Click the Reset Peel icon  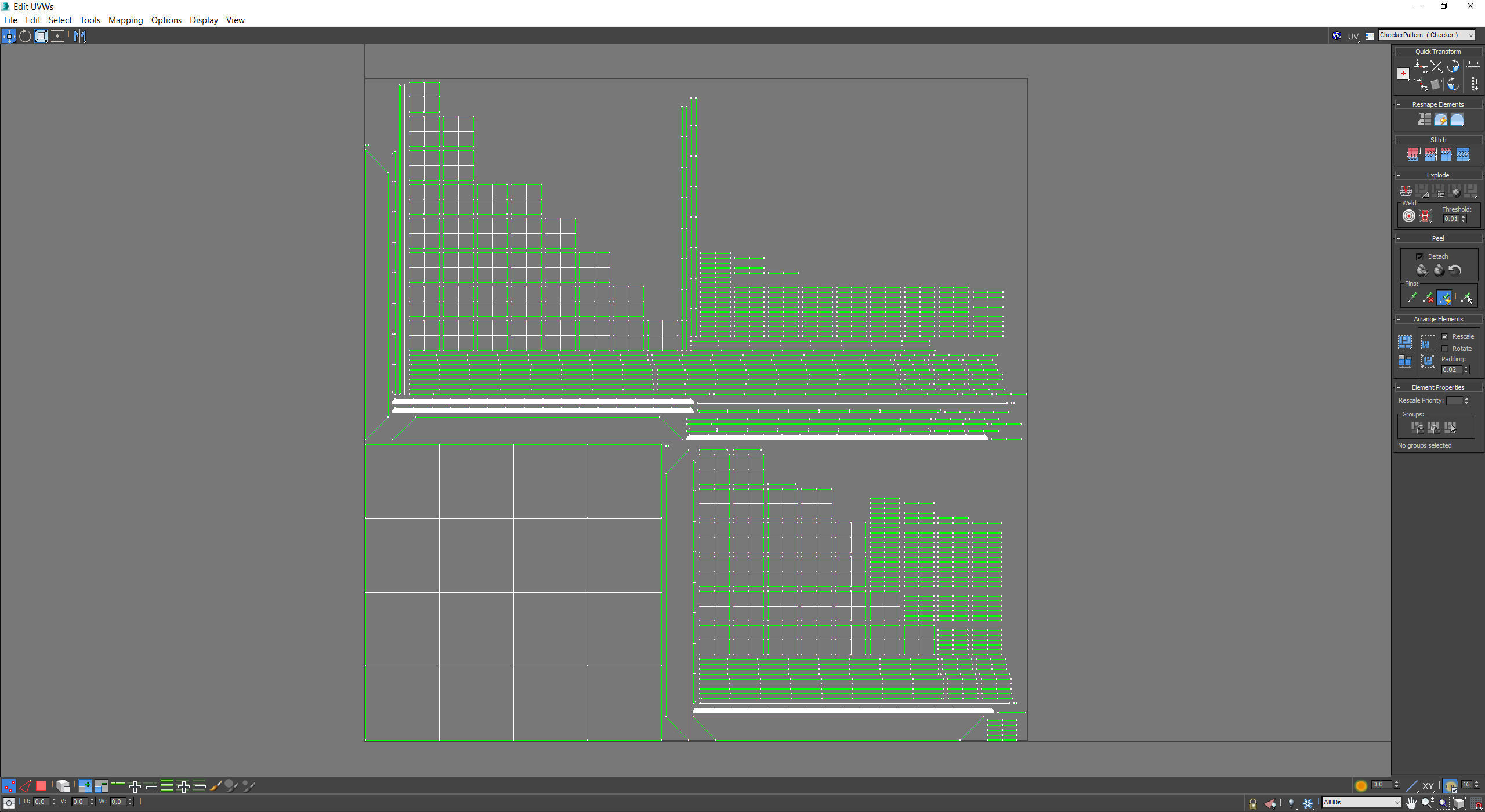click(1455, 270)
